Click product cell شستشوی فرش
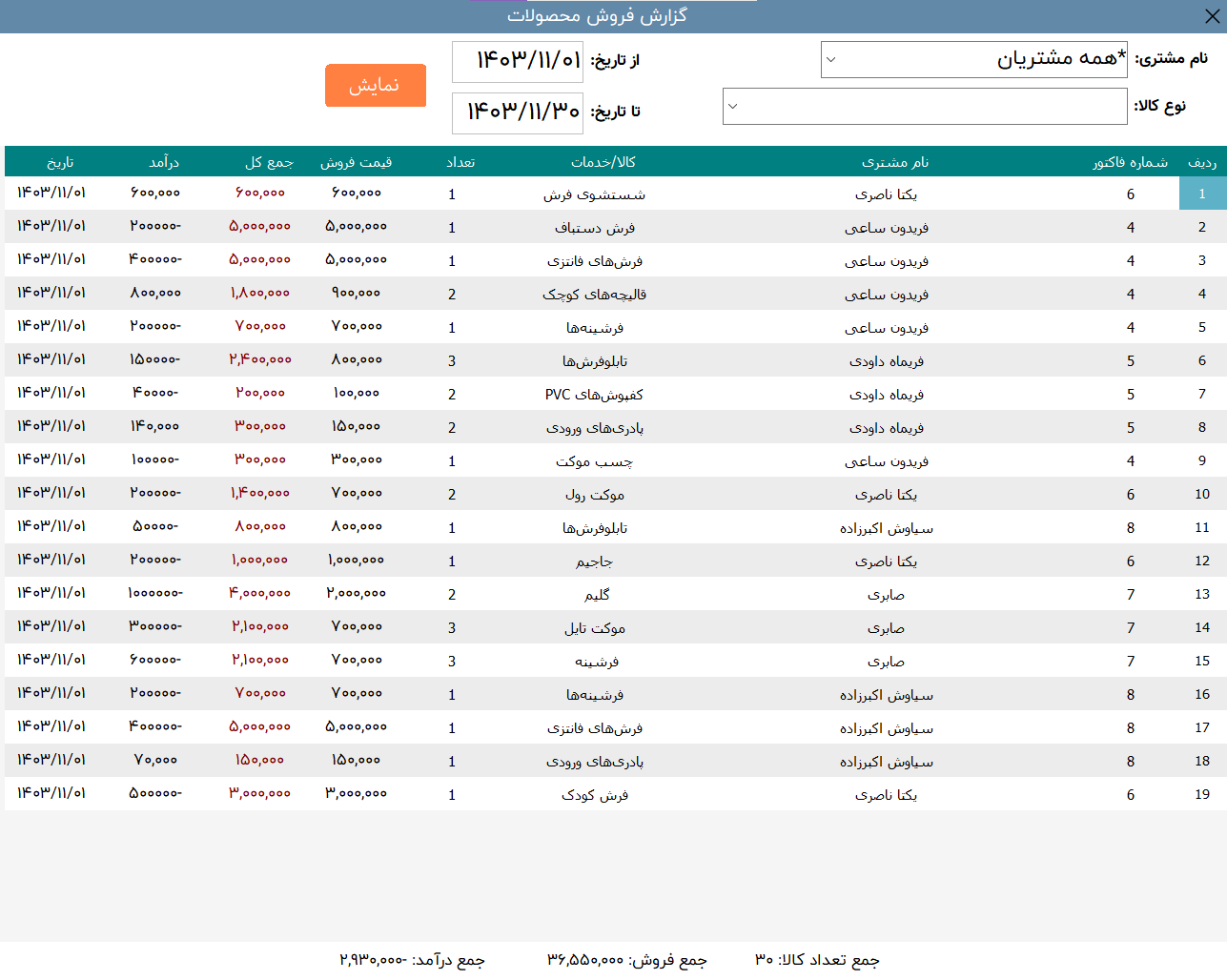The width and height of the screenshot is (1227, 980). click(x=594, y=194)
